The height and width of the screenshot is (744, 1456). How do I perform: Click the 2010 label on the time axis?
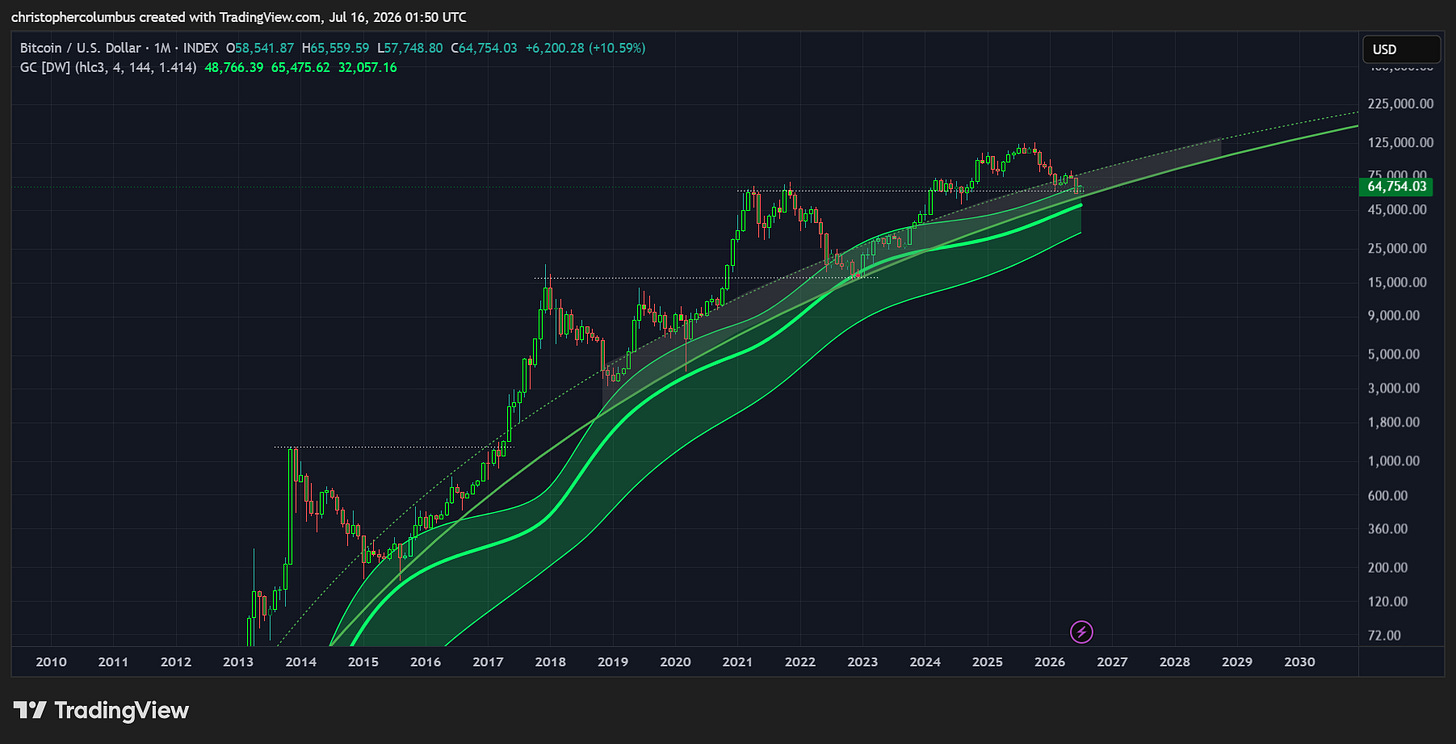(x=51, y=662)
